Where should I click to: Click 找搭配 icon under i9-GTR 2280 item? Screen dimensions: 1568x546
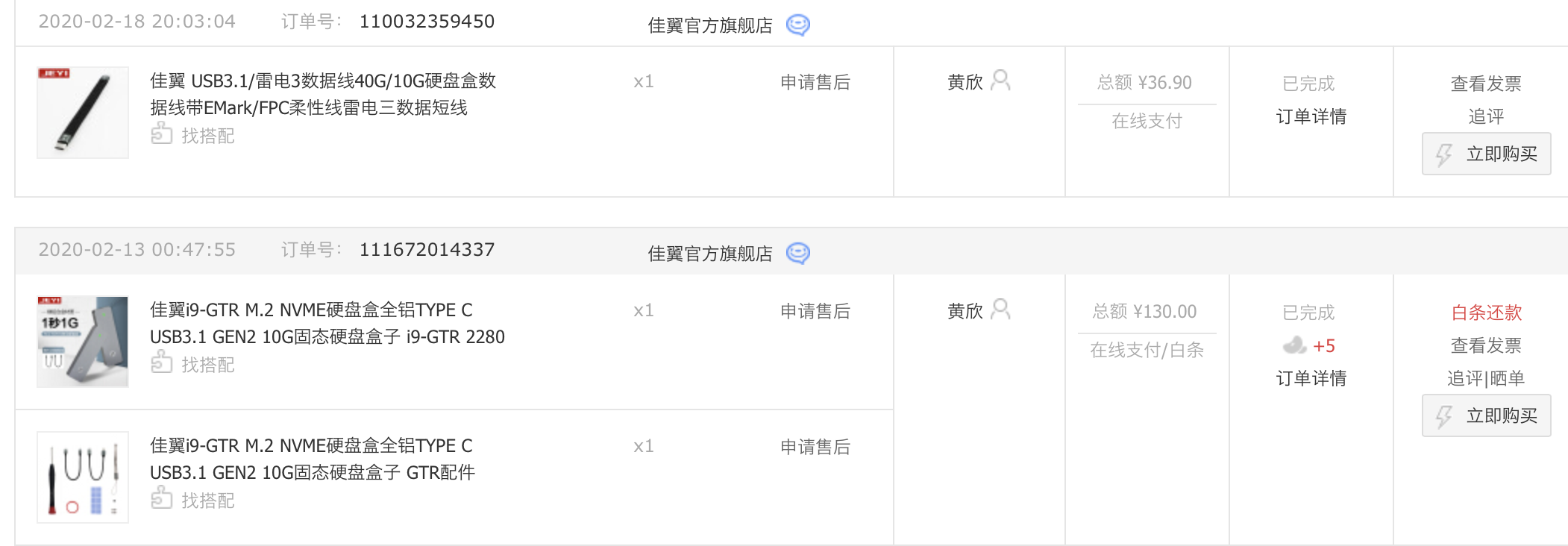tap(161, 364)
